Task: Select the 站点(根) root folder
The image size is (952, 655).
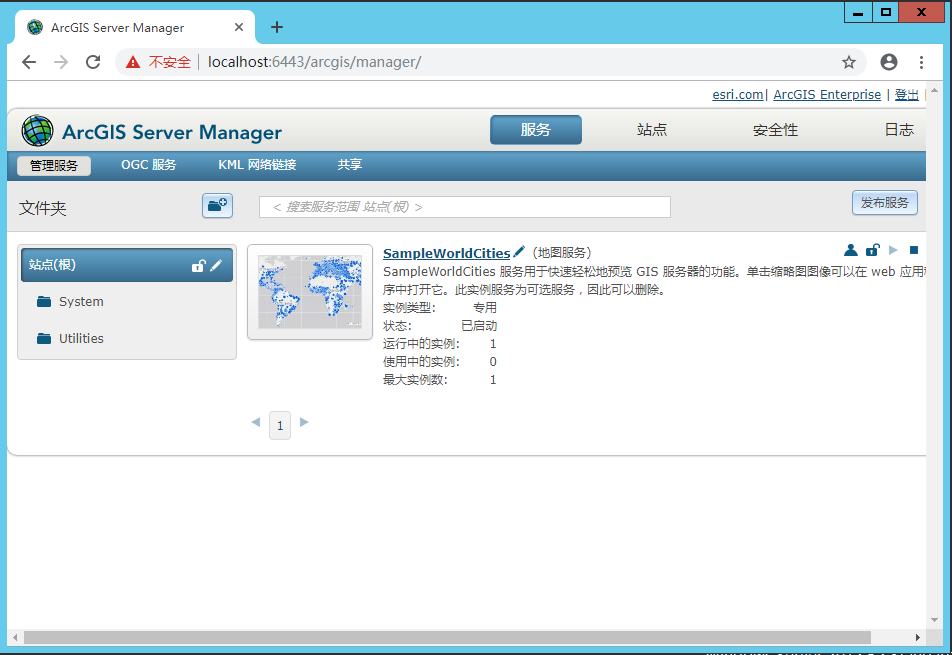Action: 127,265
